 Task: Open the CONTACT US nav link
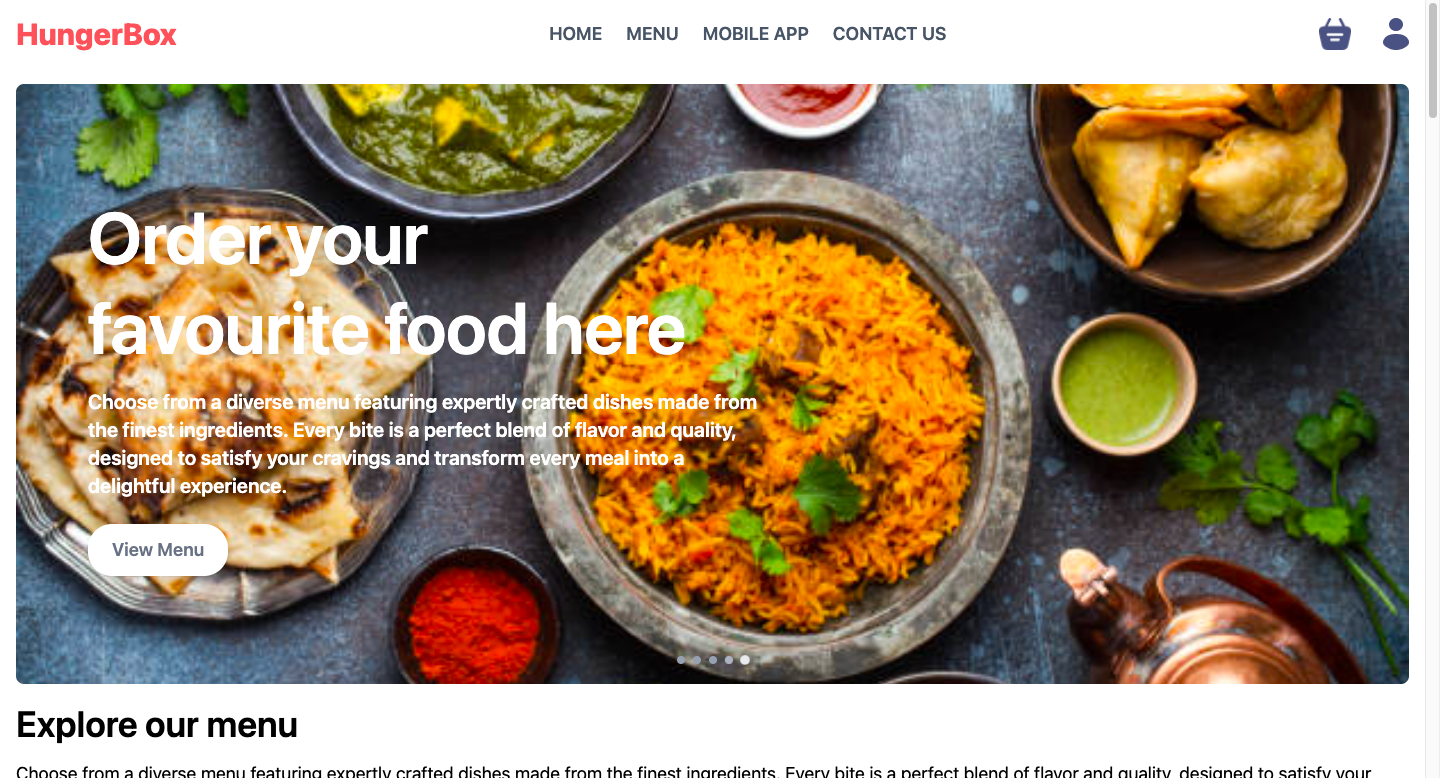pyautogui.click(x=889, y=34)
